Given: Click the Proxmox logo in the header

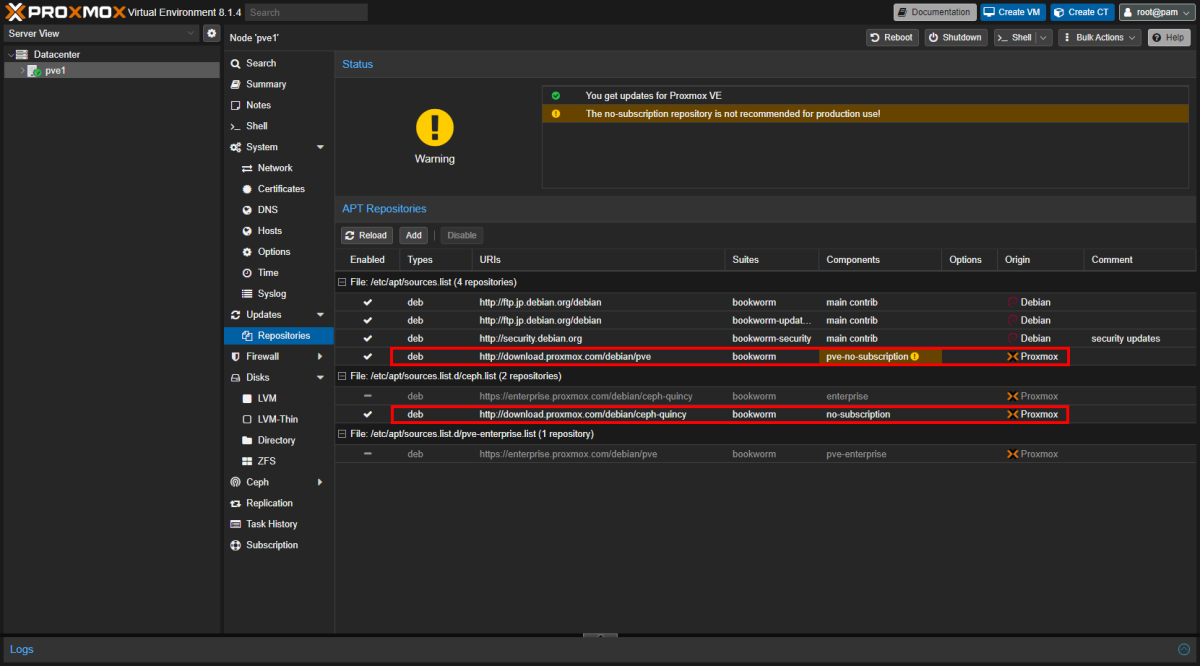Looking at the screenshot, I should click(65, 12).
